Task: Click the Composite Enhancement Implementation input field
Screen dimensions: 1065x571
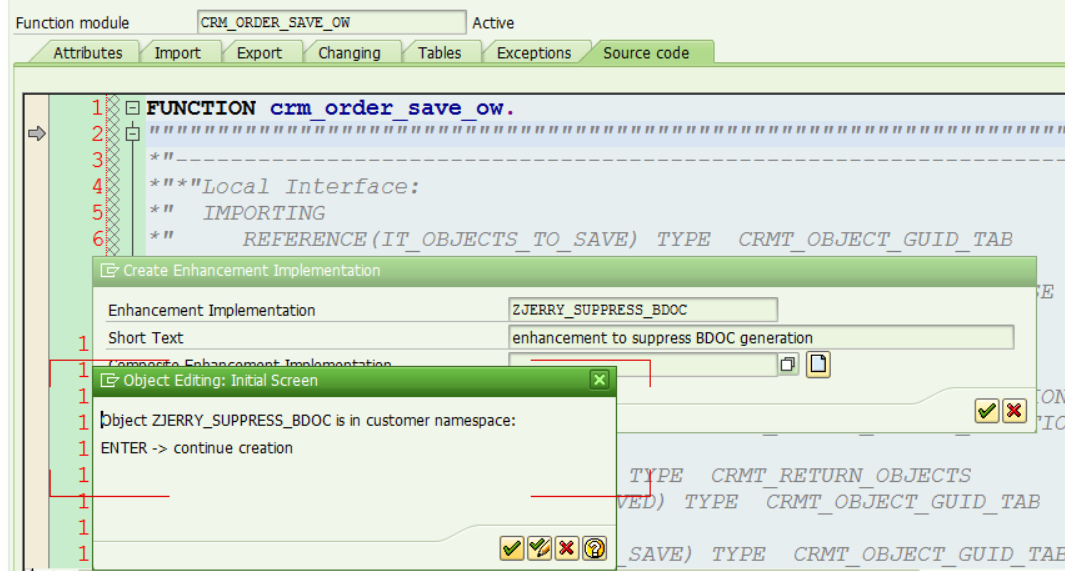Action: (x=643, y=365)
